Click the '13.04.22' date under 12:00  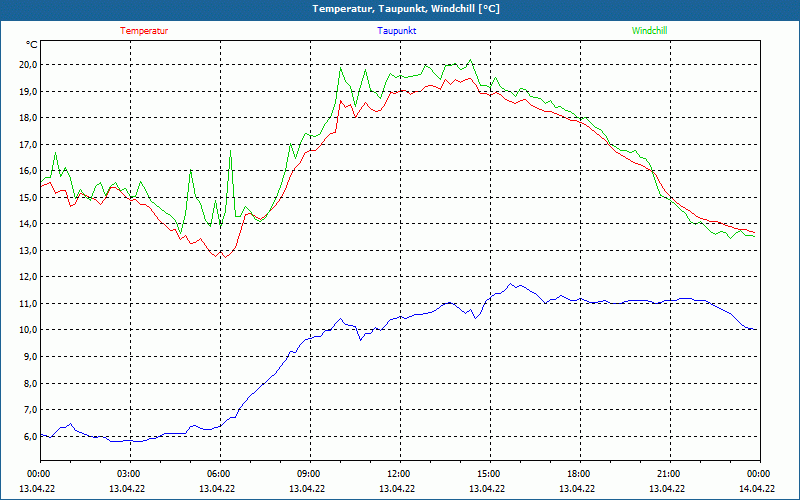(397, 488)
